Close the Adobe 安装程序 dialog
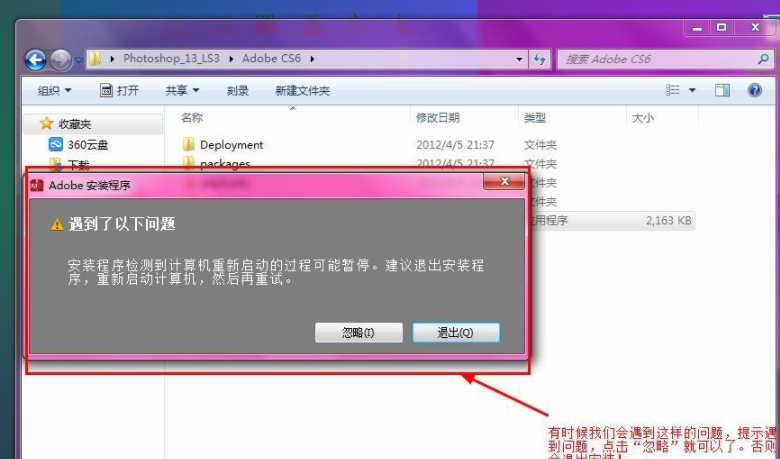Image resolution: width=780 pixels, height=459 pixels. (x=503, y=182)
